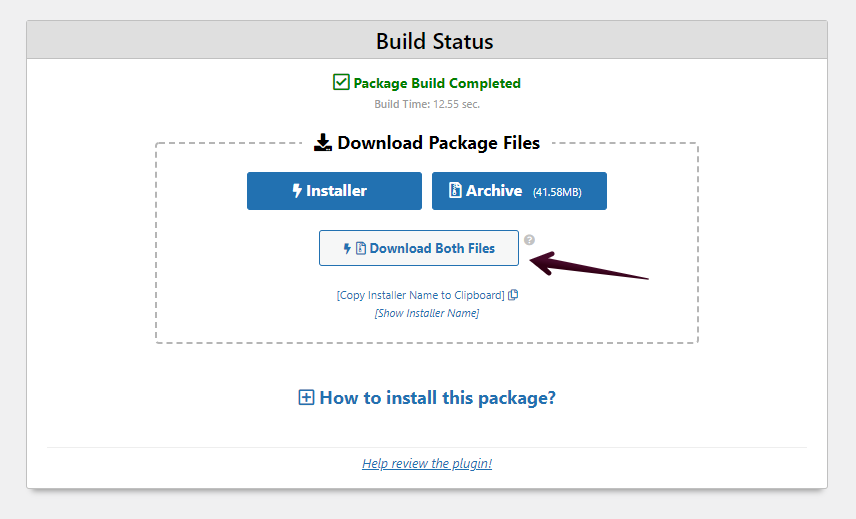Click the bolt icon in Download Both Files
The width and height of the screenshot is (856, 519).
coord(347,248)
